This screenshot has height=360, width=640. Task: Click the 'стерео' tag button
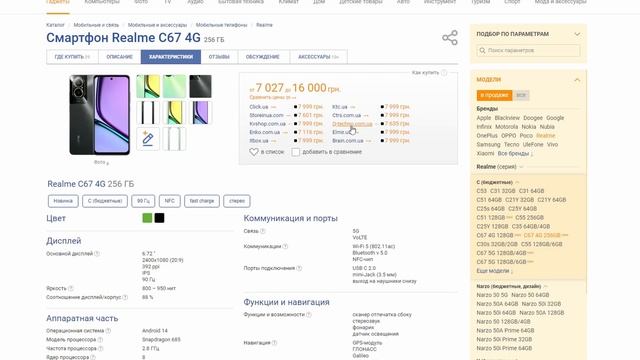click(237, 201)
